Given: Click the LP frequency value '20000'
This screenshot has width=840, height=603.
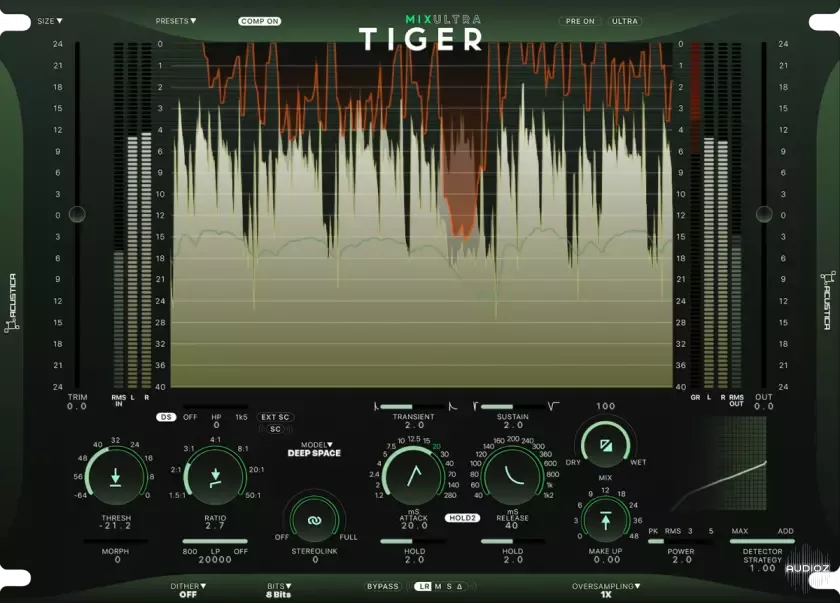Looking at the screenshot, I should (x=215, y=560).
